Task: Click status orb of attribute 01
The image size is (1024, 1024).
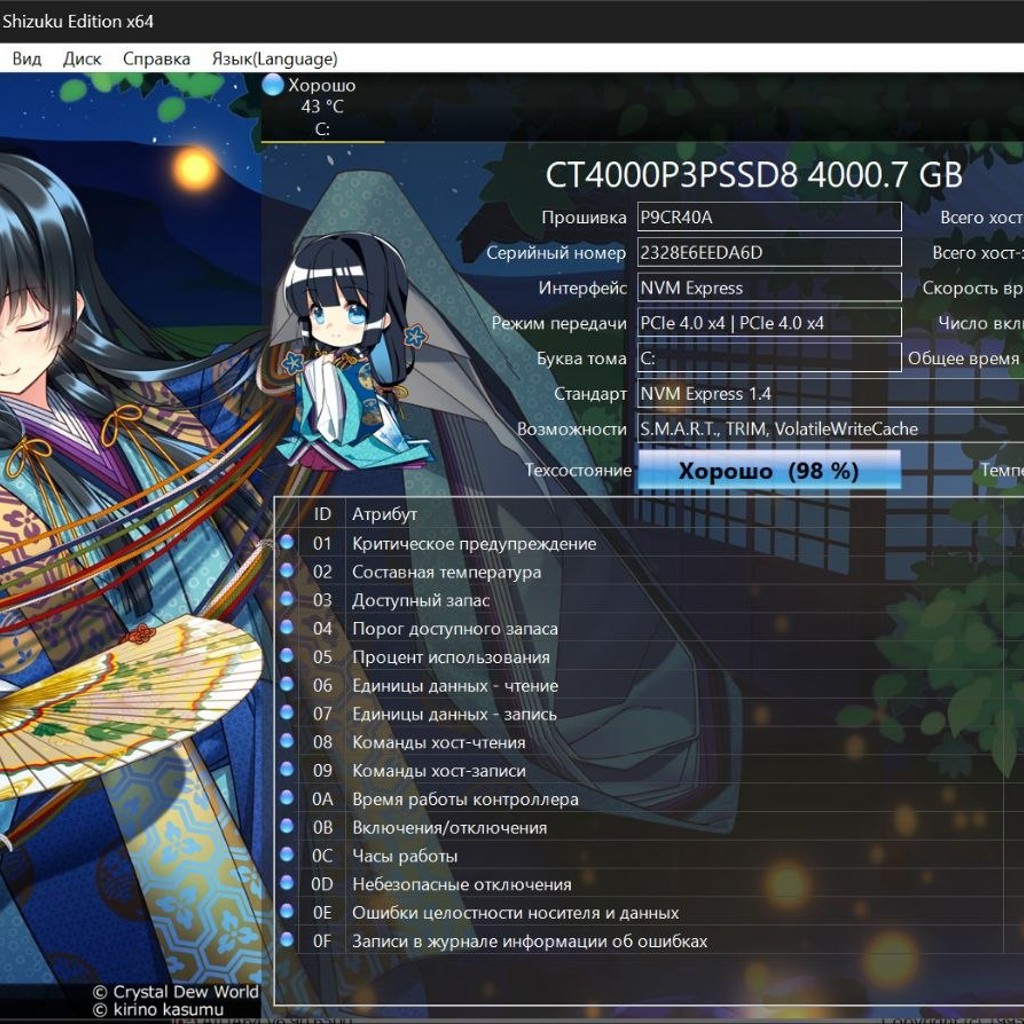Action: point(286,542)
